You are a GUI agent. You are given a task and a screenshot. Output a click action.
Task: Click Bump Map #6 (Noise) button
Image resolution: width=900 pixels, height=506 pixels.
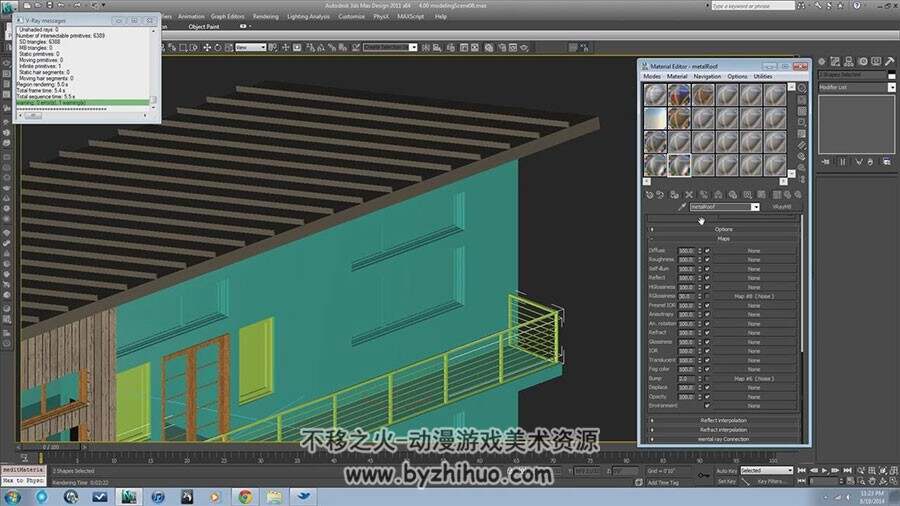pyautogui.click(x=754, y=379)
